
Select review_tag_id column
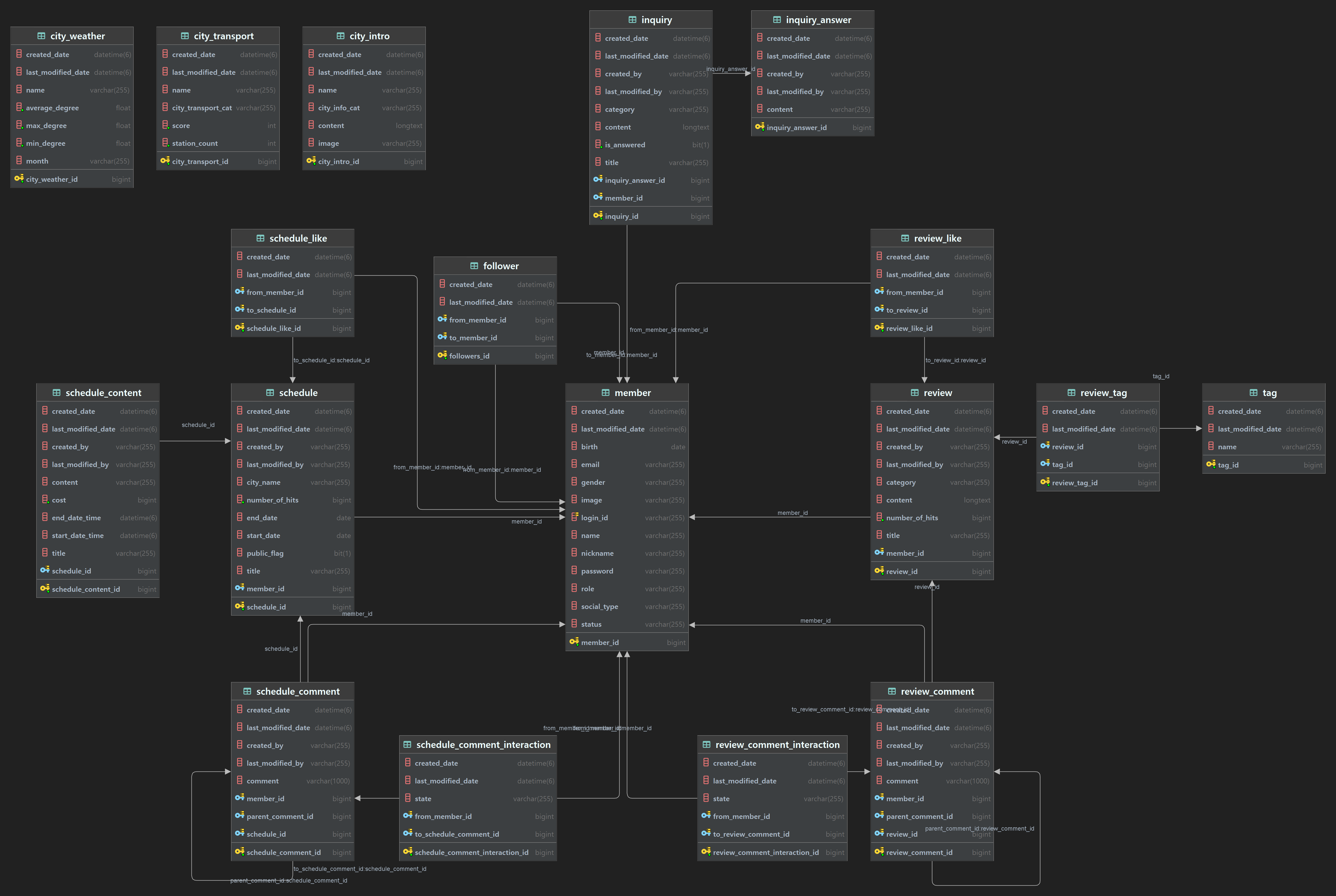point(1098,483)
